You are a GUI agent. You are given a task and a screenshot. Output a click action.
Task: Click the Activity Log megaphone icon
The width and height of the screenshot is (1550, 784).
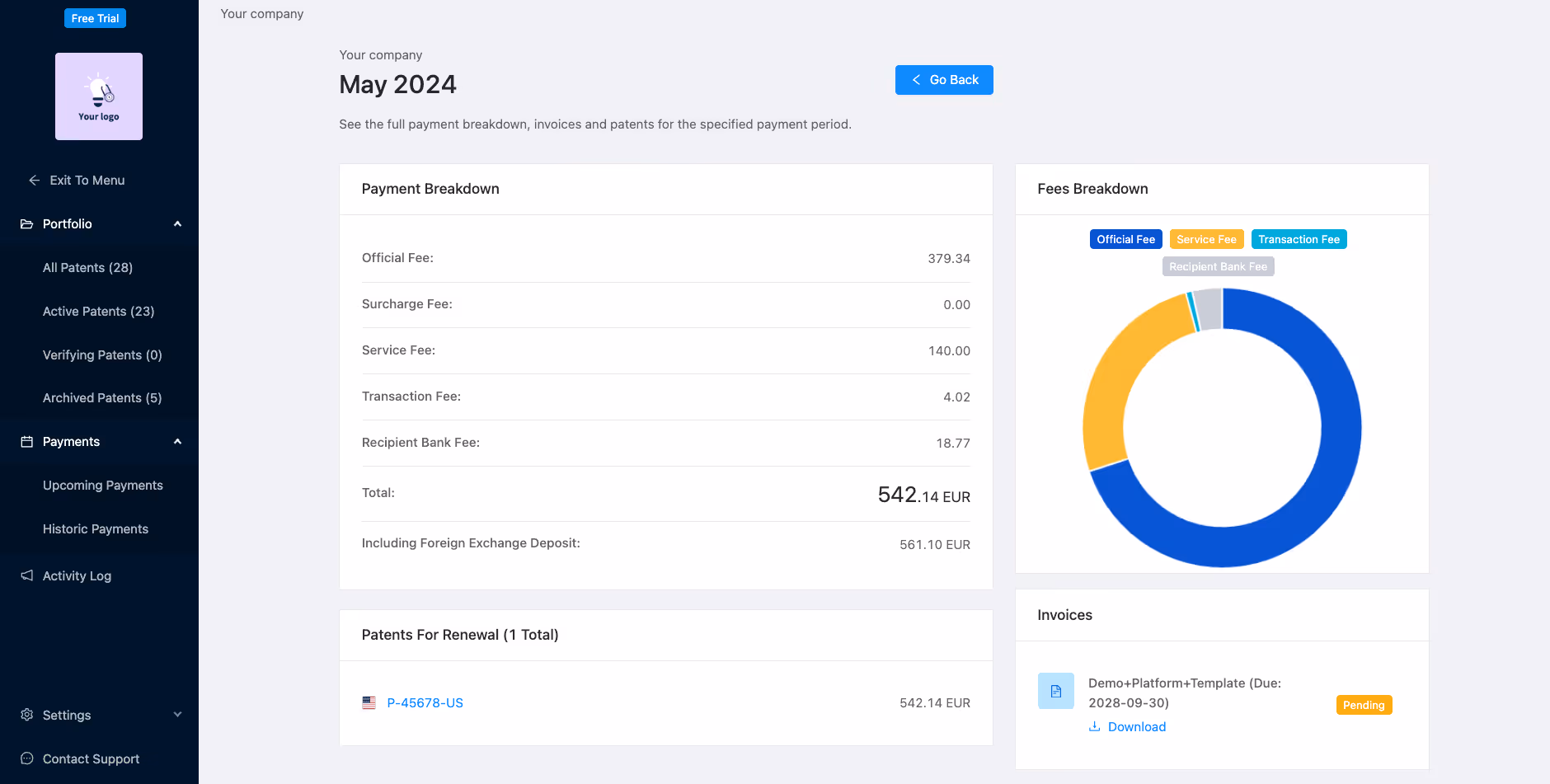(26, 575)
